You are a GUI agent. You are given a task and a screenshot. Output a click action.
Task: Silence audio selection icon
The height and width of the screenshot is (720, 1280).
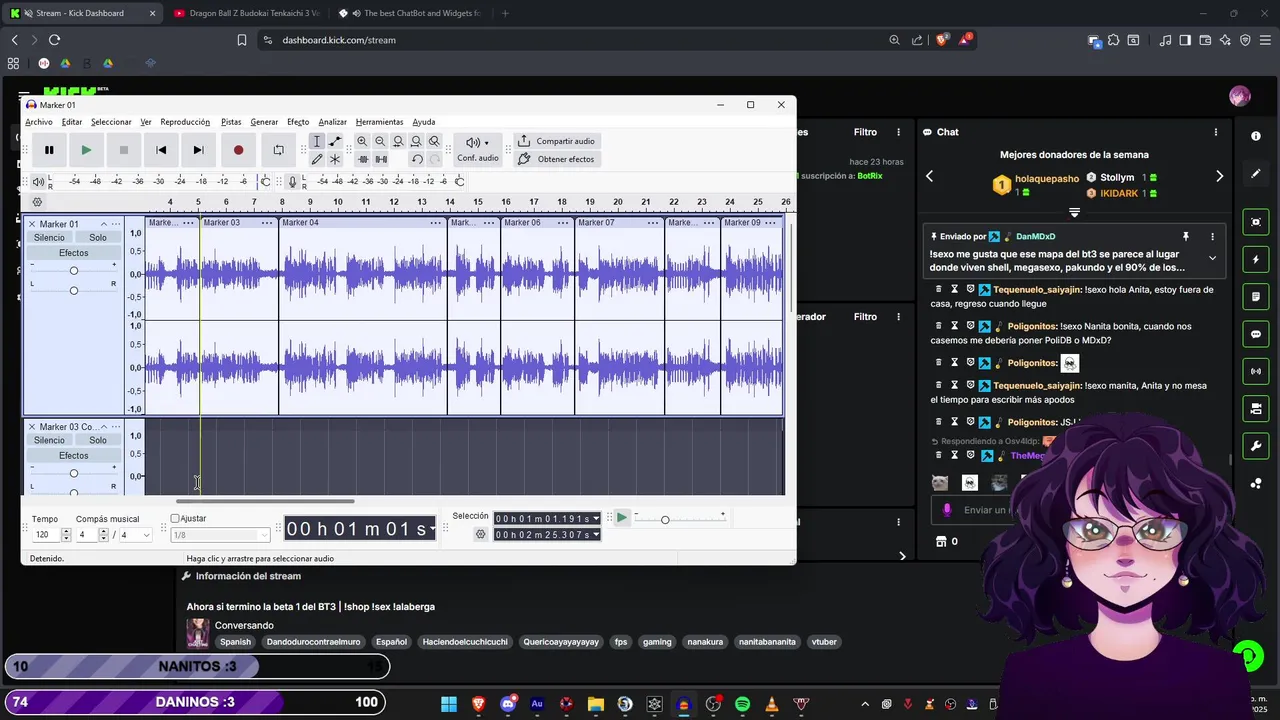381,159
